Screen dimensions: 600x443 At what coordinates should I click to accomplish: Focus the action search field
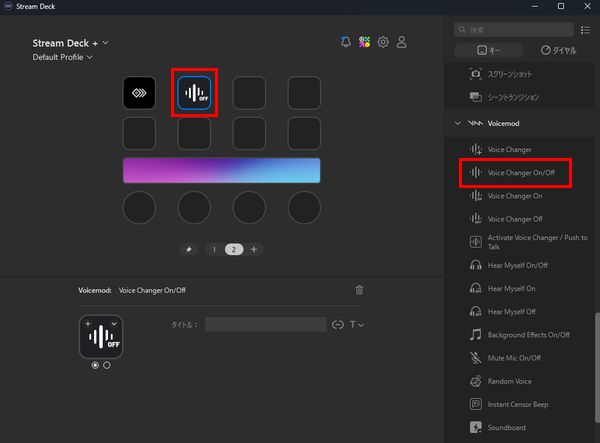(x=514, y=29)
